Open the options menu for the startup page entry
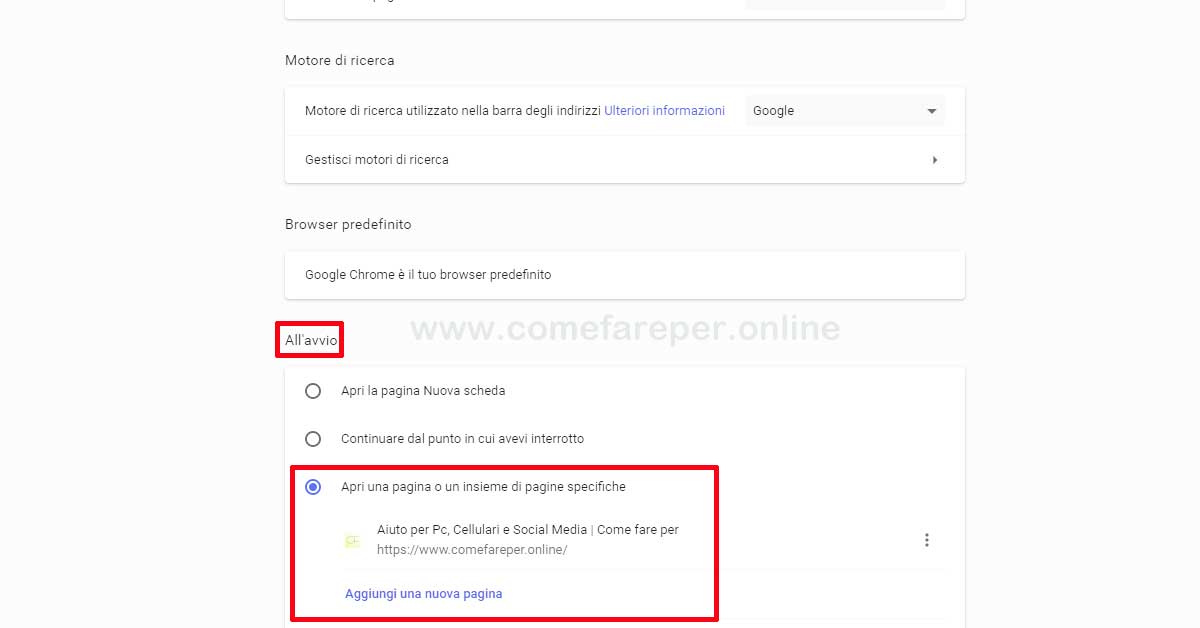 927,539
